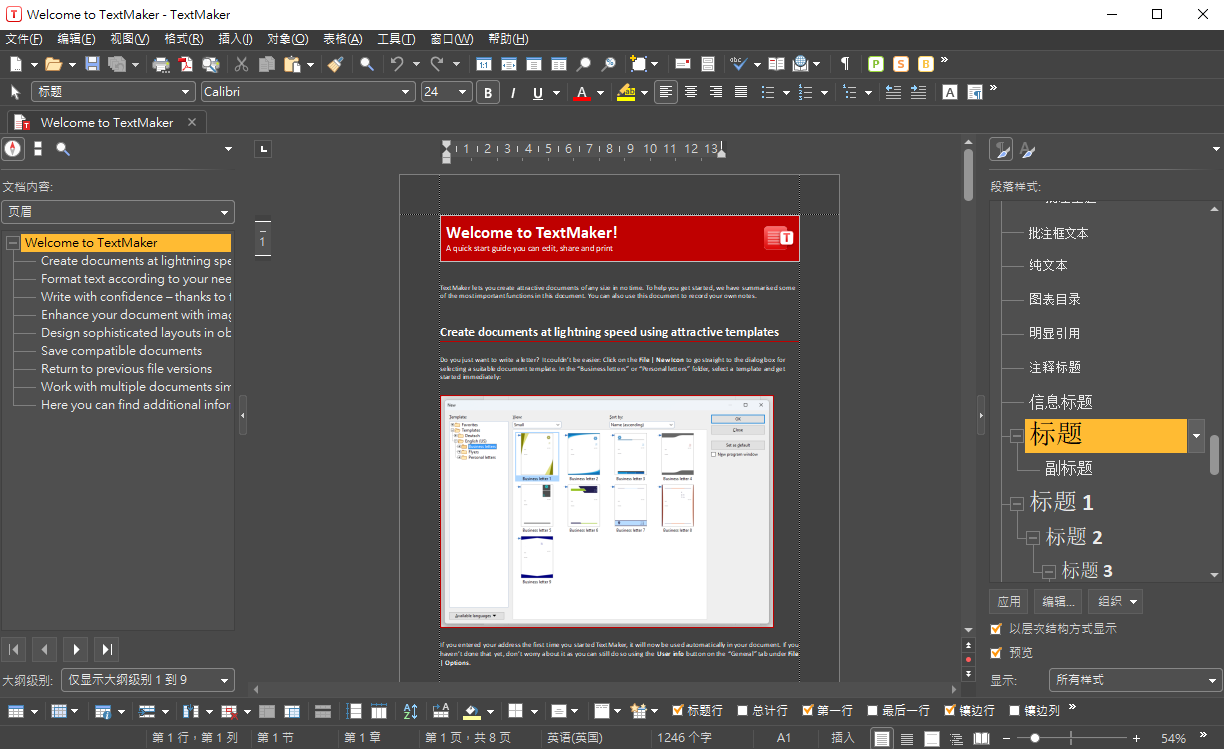Open the 插入(I) menu
The width and height of the screenshot is (1224, 749).
pos(235,39)
